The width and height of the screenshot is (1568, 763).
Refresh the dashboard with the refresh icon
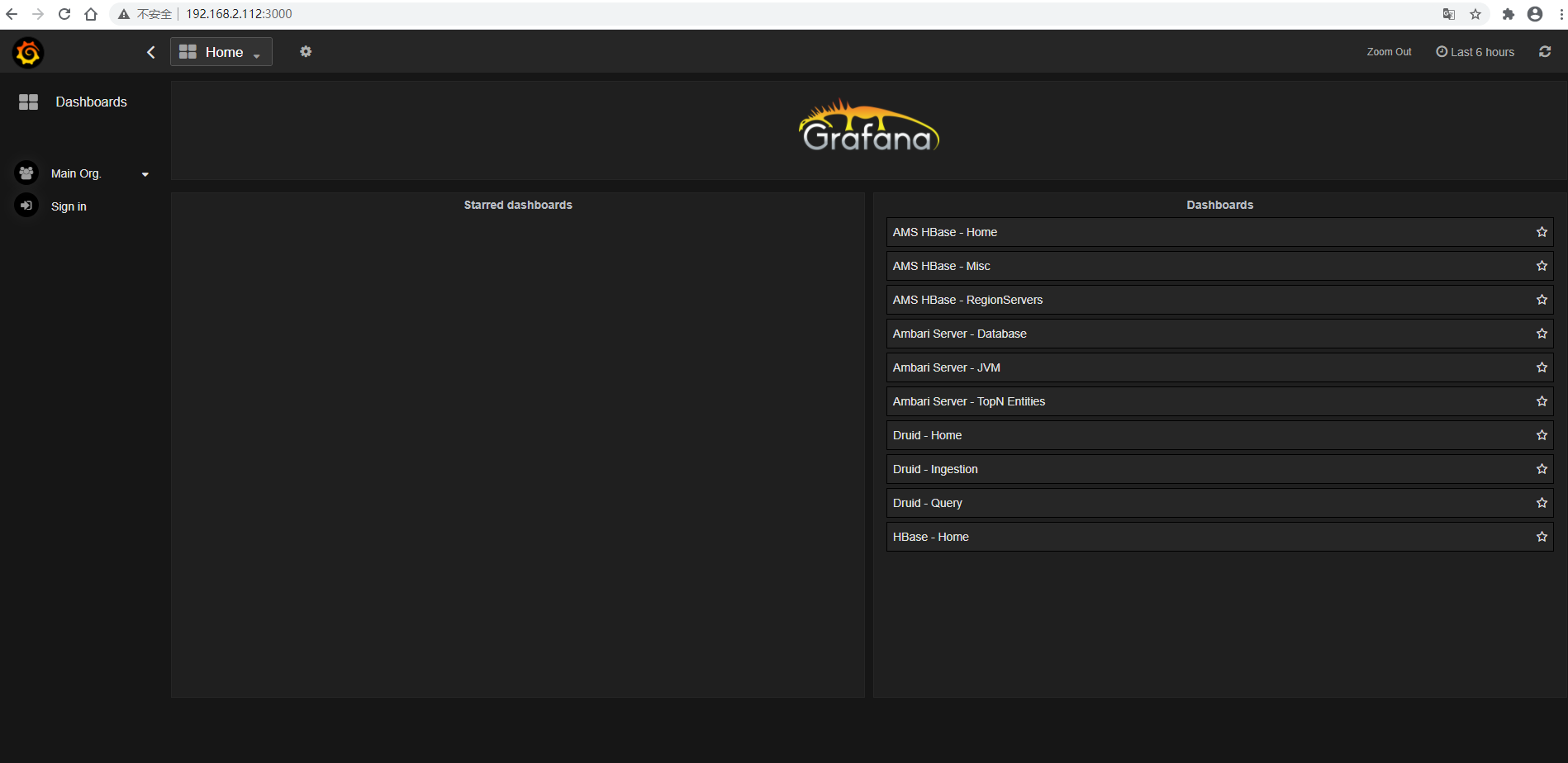pyautogui.click(x=1545, y=51)
